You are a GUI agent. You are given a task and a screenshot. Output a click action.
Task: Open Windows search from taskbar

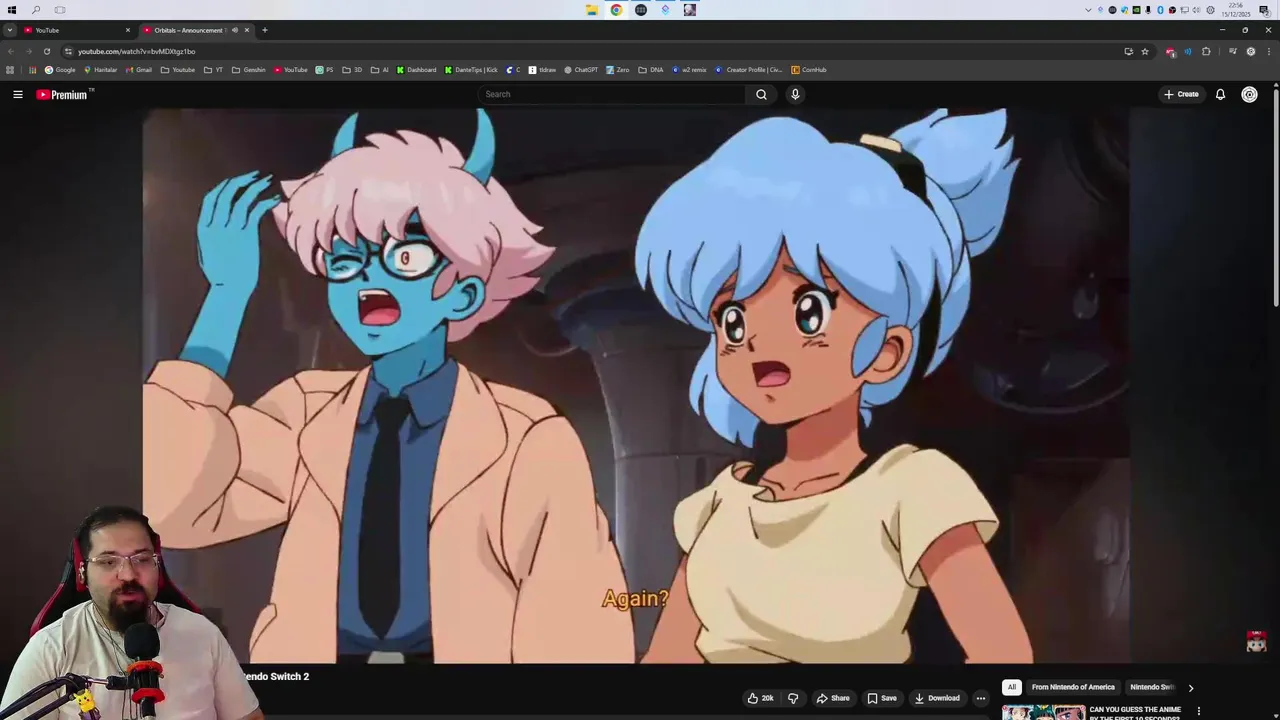click(36, 10)
